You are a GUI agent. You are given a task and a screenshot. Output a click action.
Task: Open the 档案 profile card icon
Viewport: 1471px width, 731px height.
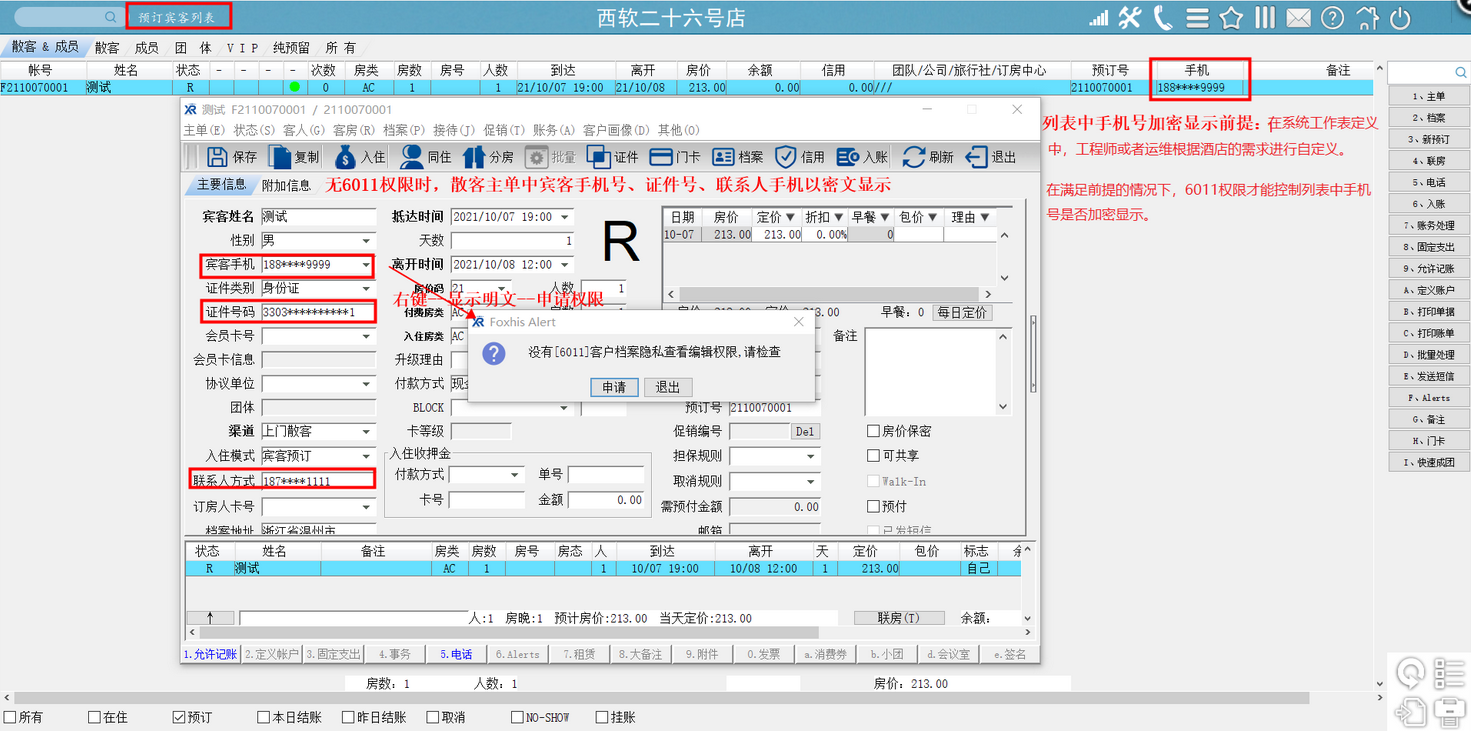pyautogui.click(x=723, y=157)
